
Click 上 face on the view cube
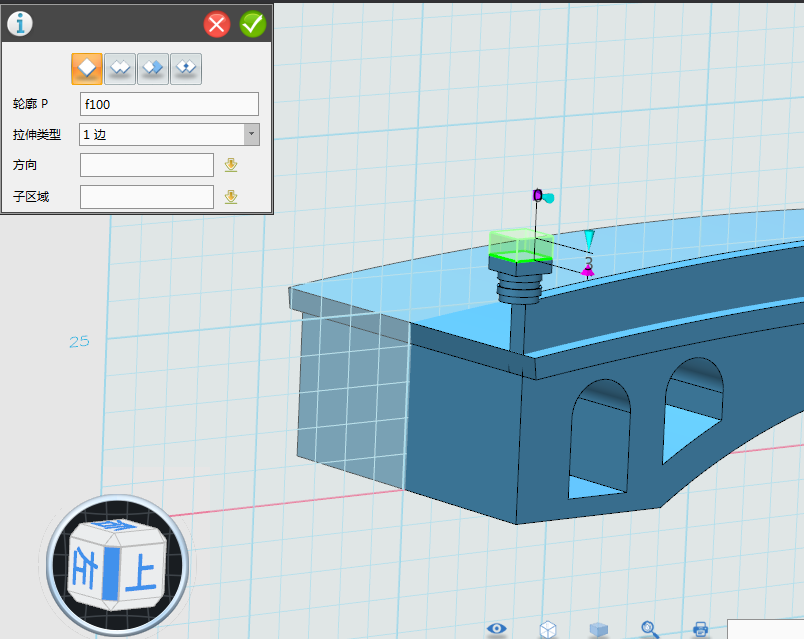coord(142,574)
